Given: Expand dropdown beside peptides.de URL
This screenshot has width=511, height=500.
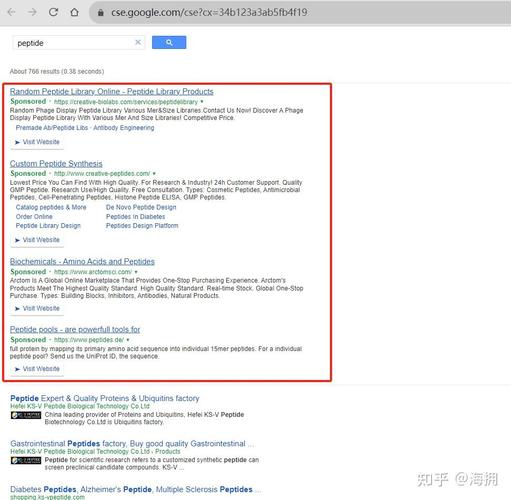Looking at the screenshot, I should pyautogui.click(x=128, y=340).
